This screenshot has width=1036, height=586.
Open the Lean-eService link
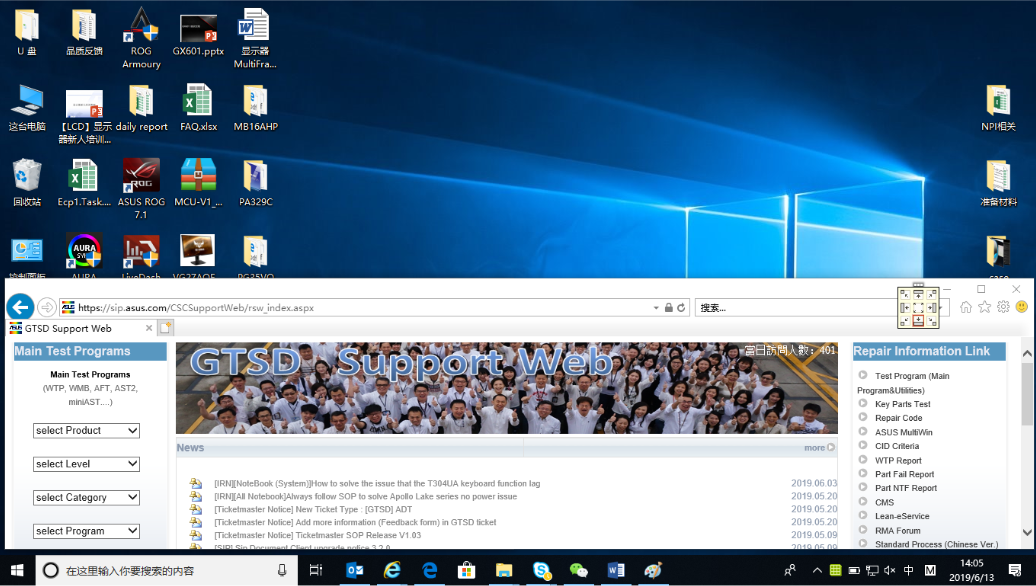[x=902, y=516]
